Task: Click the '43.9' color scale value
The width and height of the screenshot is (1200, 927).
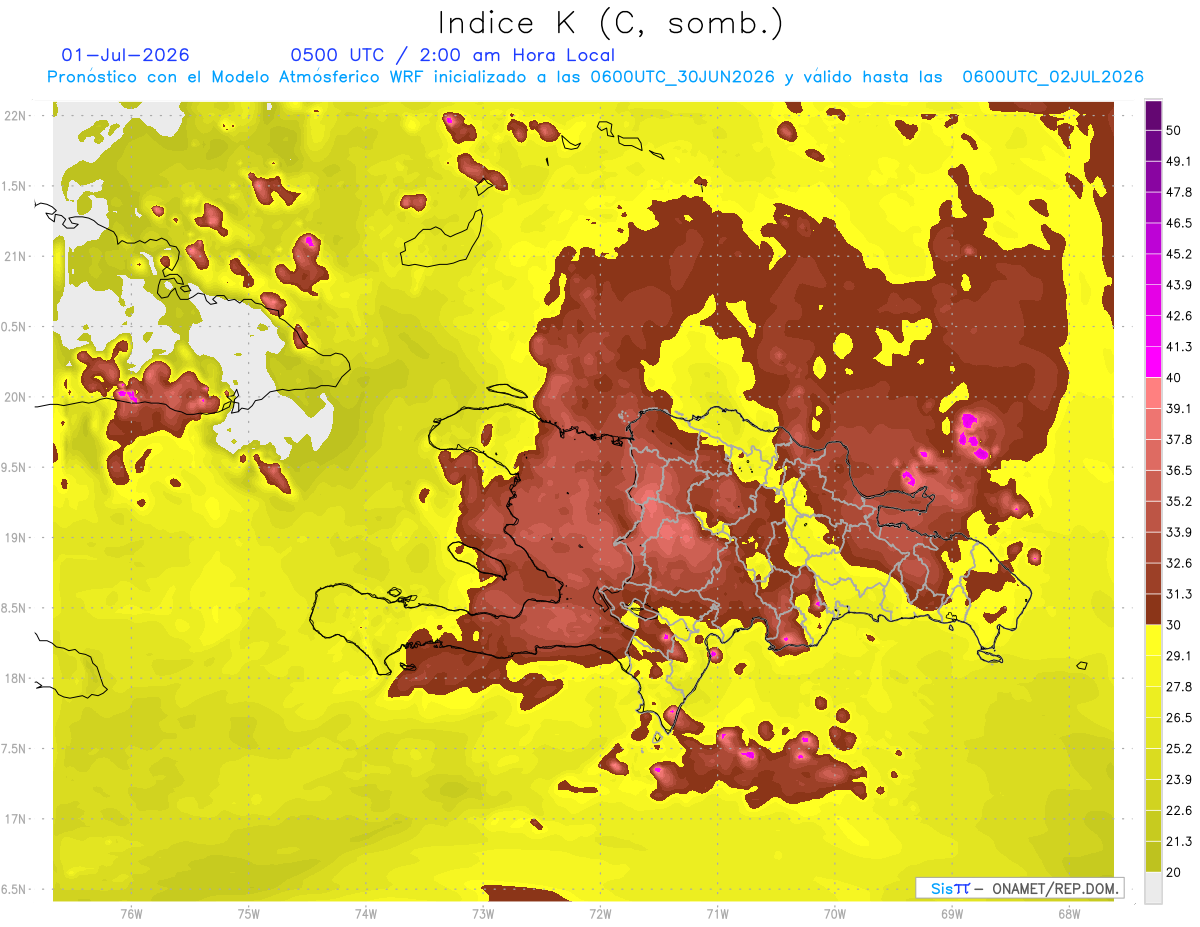Action: tap(1179, 285)
